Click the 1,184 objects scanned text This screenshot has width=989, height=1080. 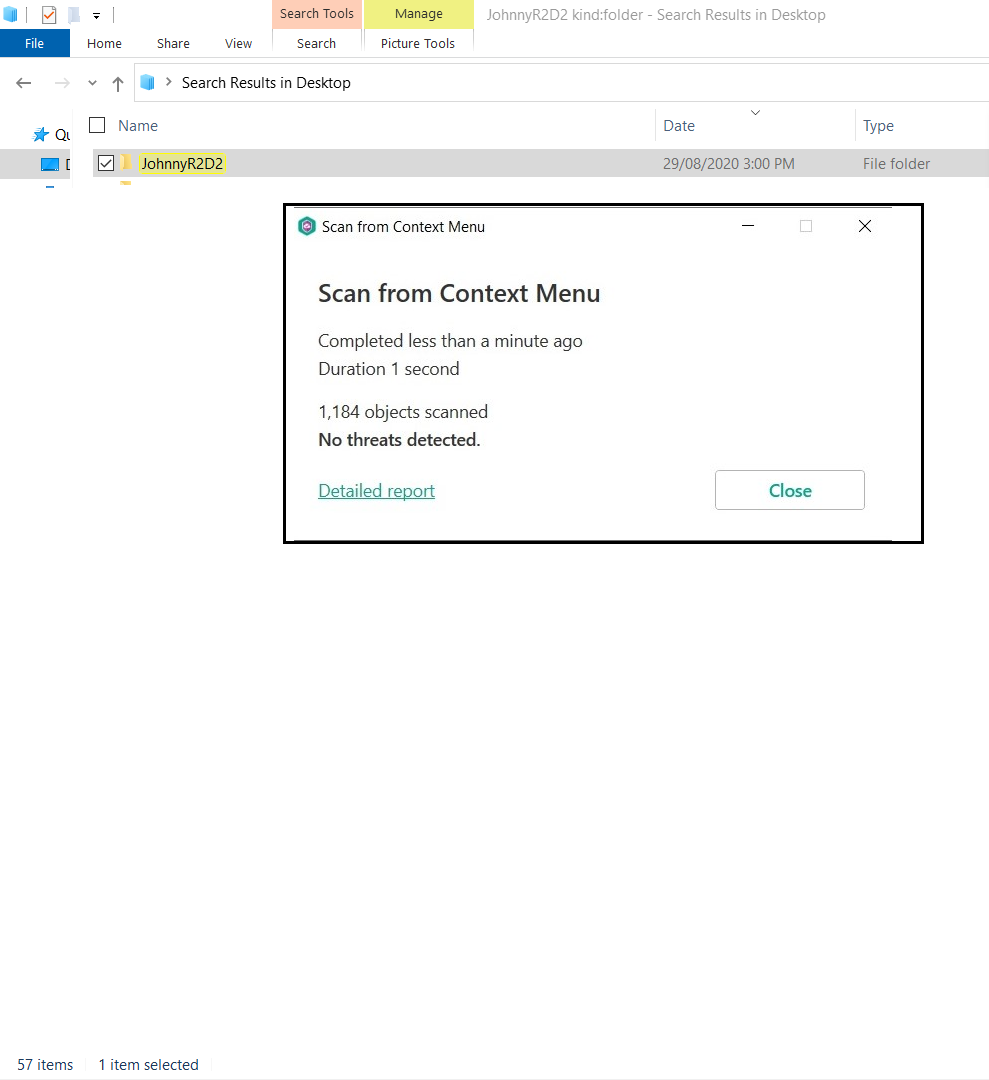point(403,412)
